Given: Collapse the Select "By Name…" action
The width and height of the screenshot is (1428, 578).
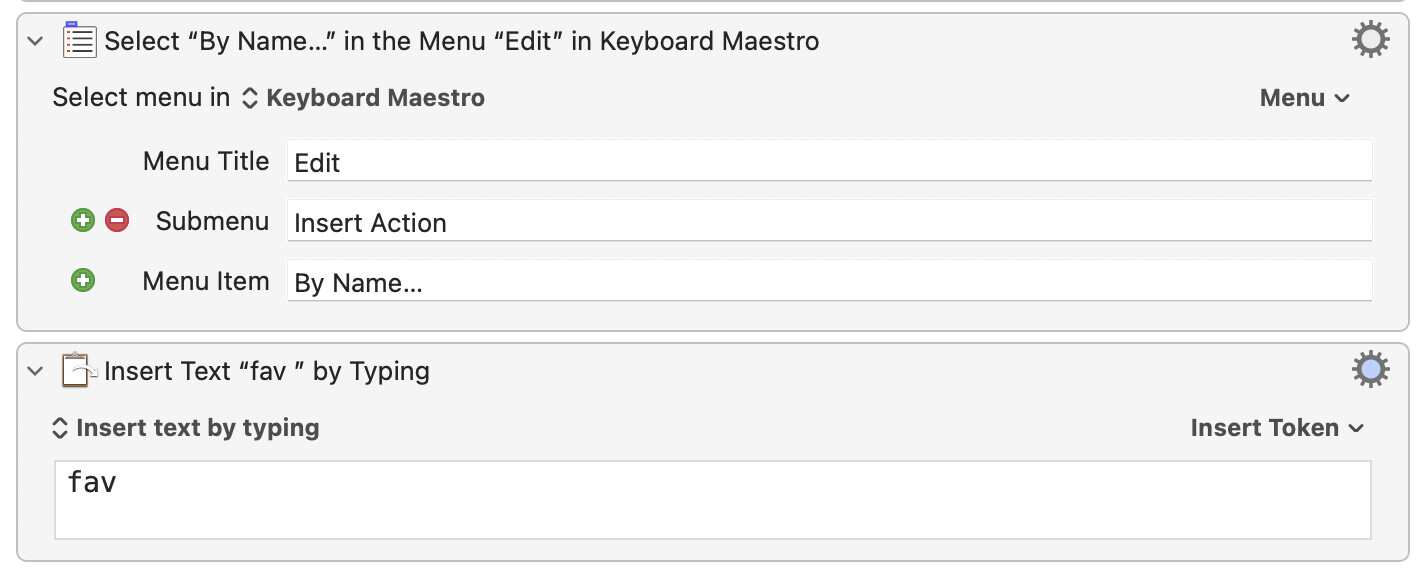Looking at the screenshot, I should pyautogui.click(x=36, y=41).
